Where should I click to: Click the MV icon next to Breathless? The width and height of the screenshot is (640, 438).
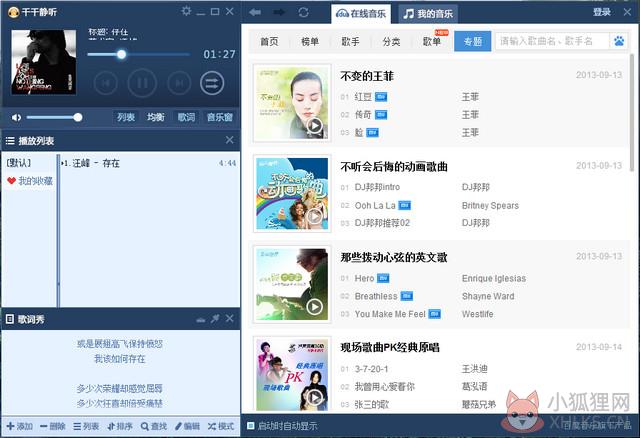click(x=407, y=296)
